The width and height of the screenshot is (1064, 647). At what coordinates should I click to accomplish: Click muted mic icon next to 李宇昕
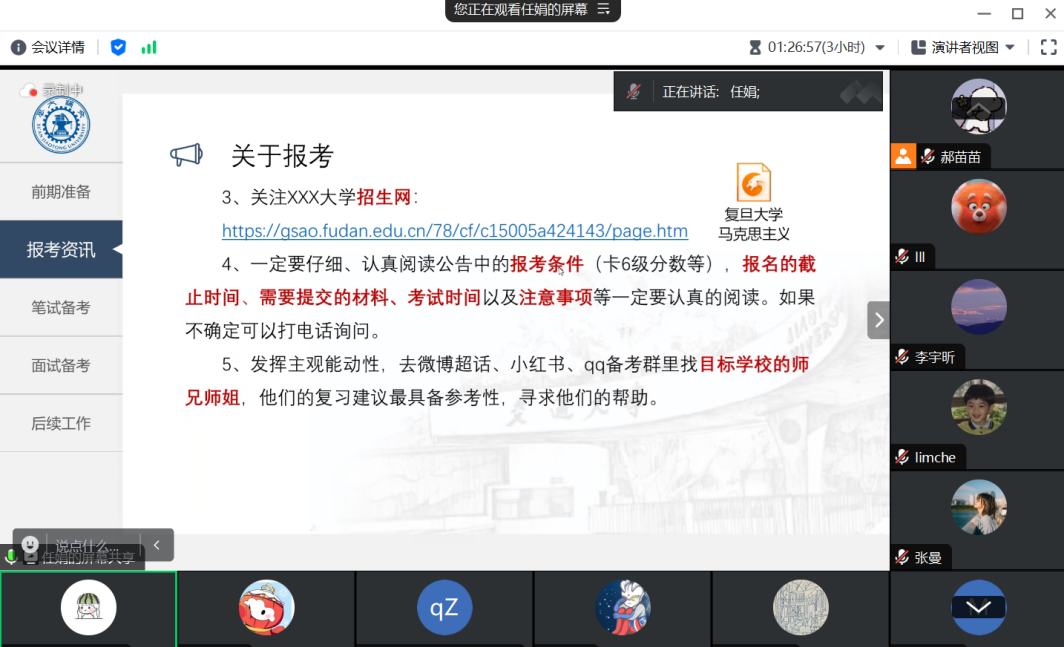pyautogui.click(x=903, y=357)
